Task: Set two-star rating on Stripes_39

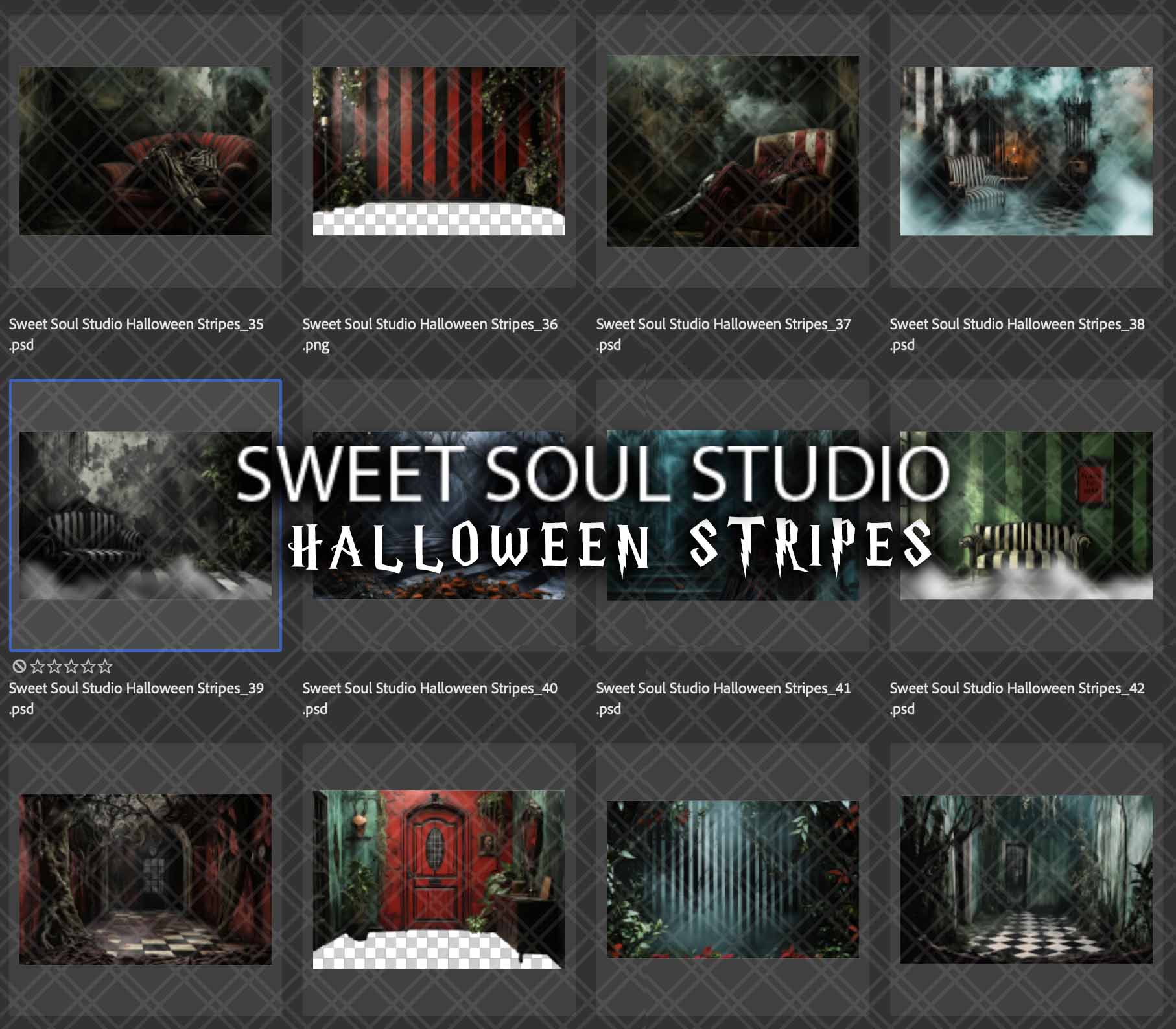Action: (x=54, y=666)
